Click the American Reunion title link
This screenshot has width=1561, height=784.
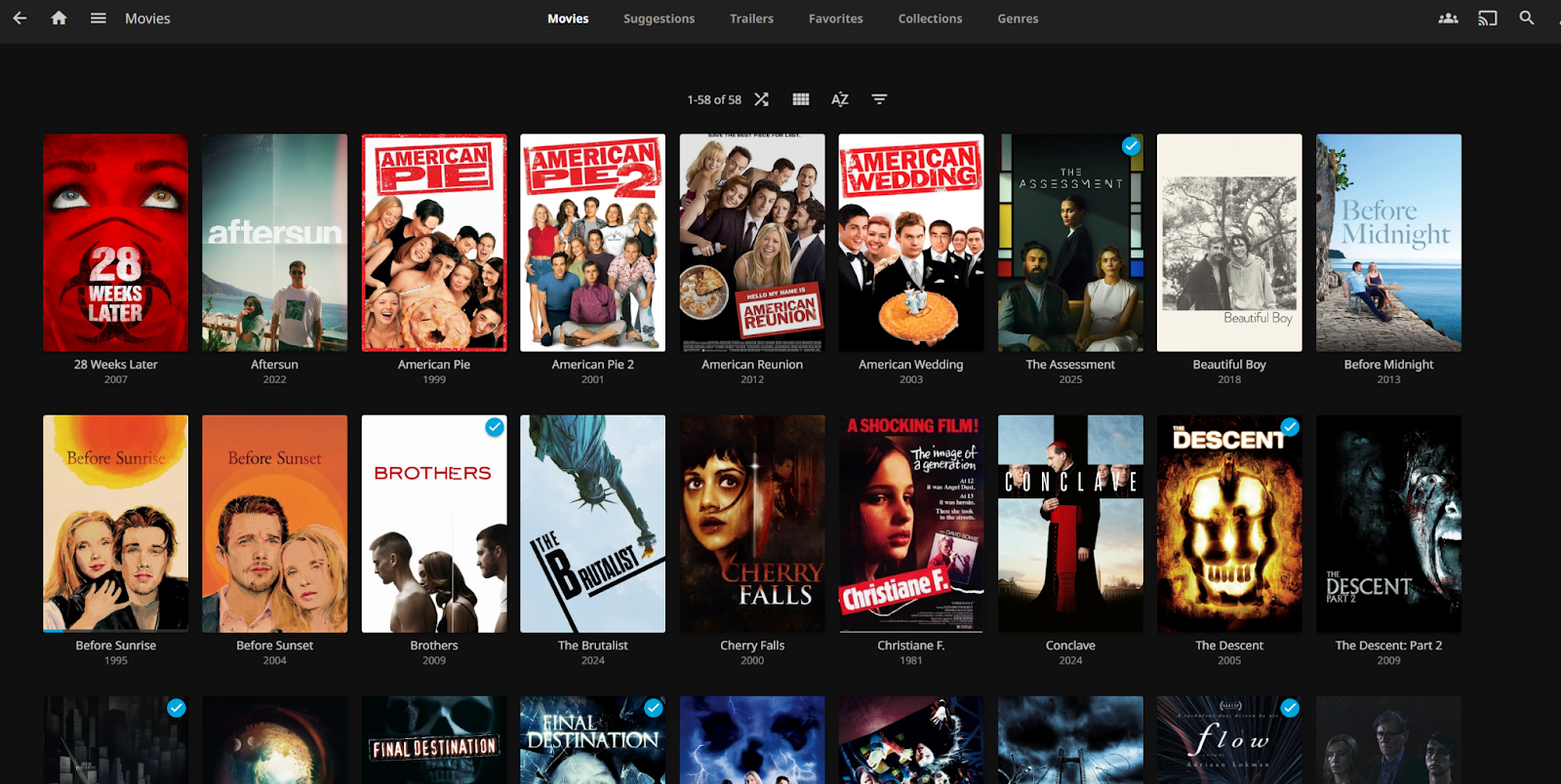752,365
